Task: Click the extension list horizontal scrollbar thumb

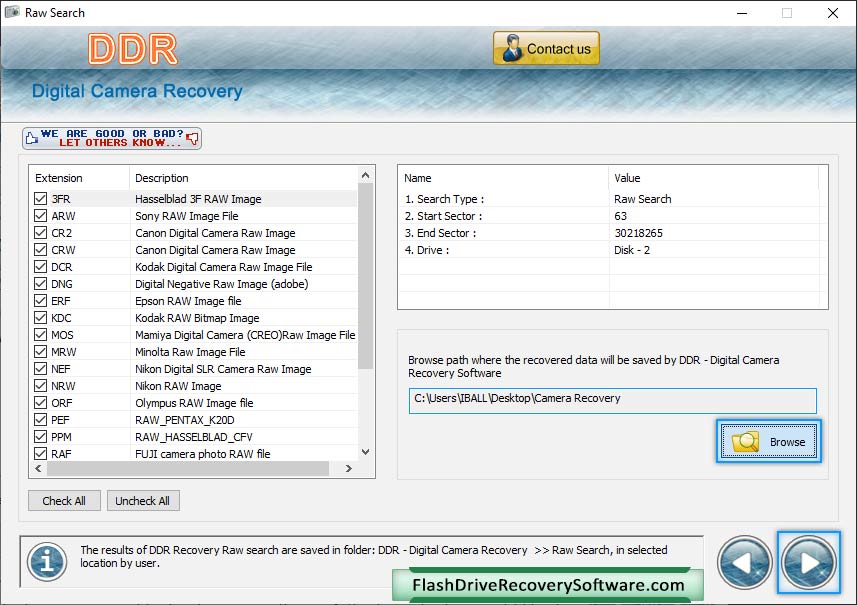Action: [188, 468]
